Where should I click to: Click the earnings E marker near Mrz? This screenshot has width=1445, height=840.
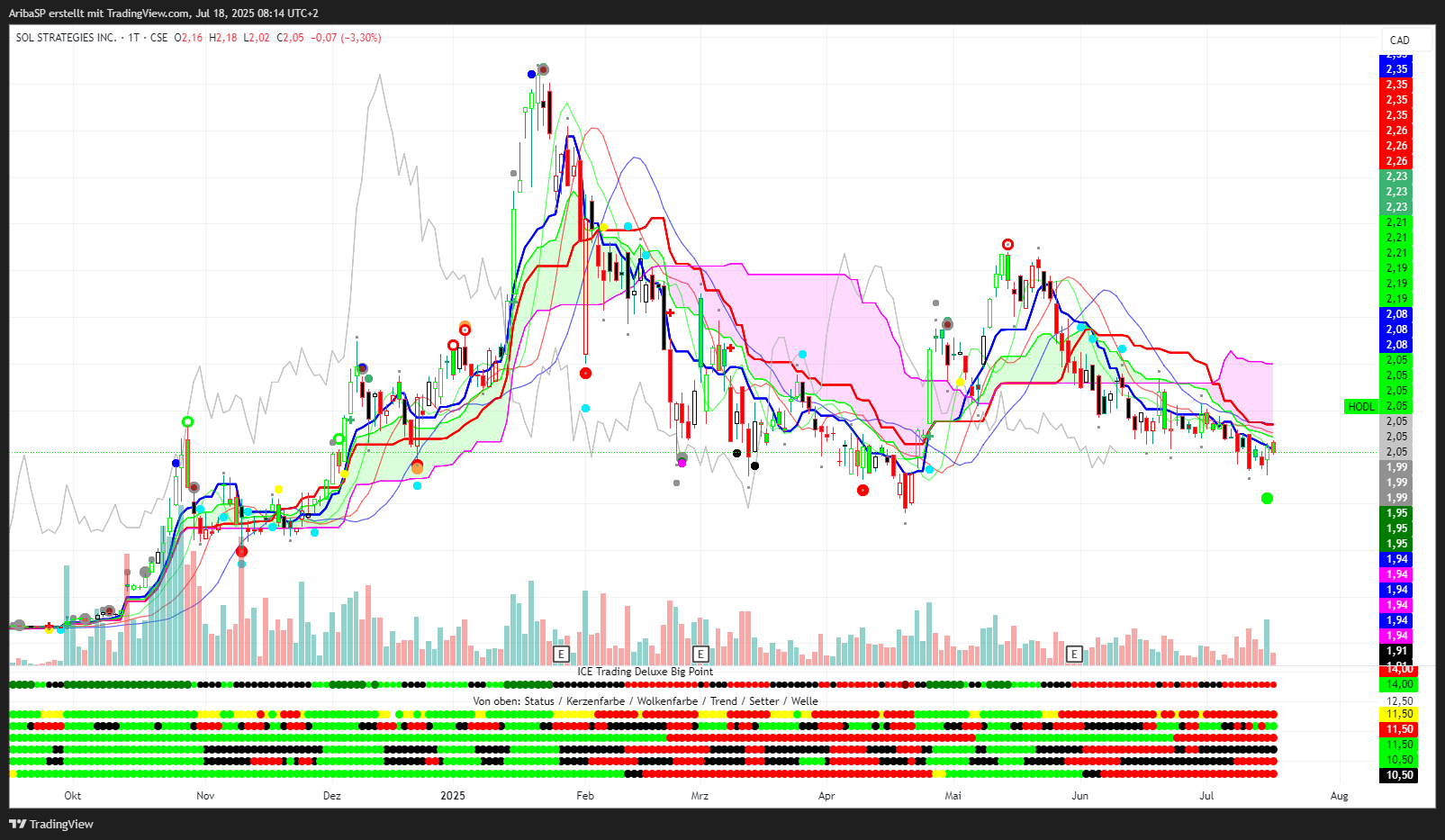(700, 654)
